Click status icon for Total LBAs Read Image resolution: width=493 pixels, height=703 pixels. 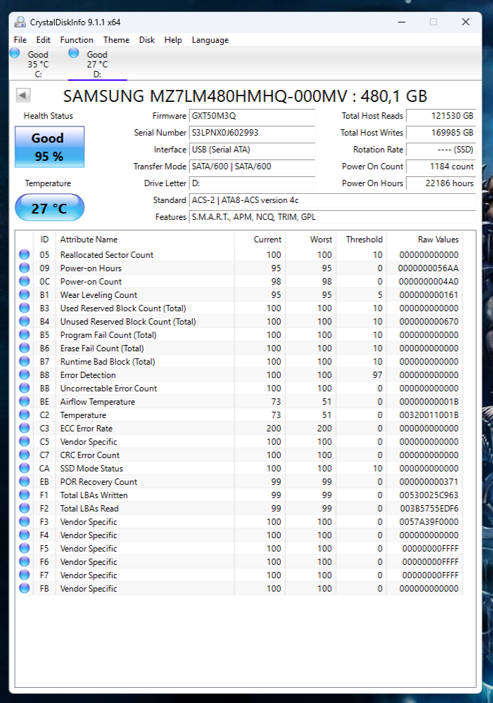coord(24,508)
